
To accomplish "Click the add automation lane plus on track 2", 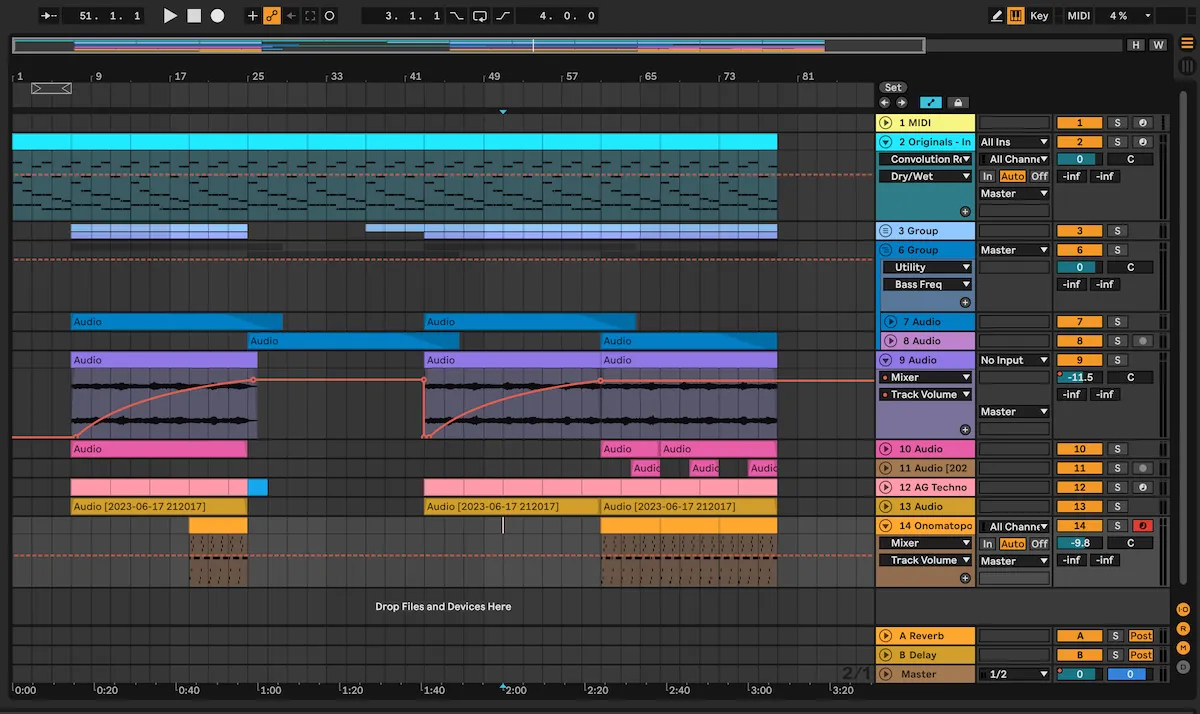I will point(965,212).
